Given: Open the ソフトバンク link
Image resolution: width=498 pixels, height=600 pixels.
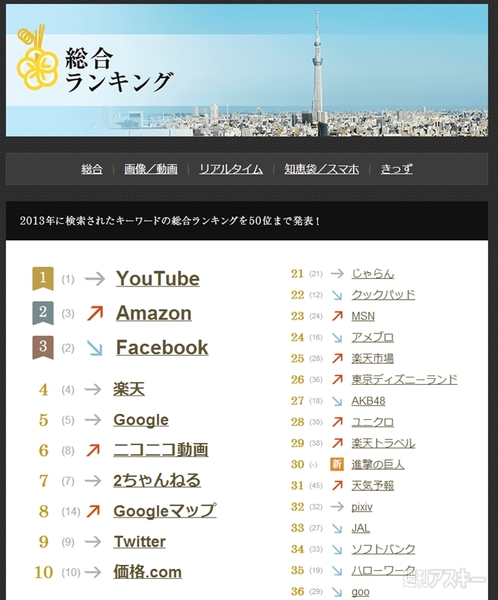Looking at the screenshot, I should tap(383, 549).
